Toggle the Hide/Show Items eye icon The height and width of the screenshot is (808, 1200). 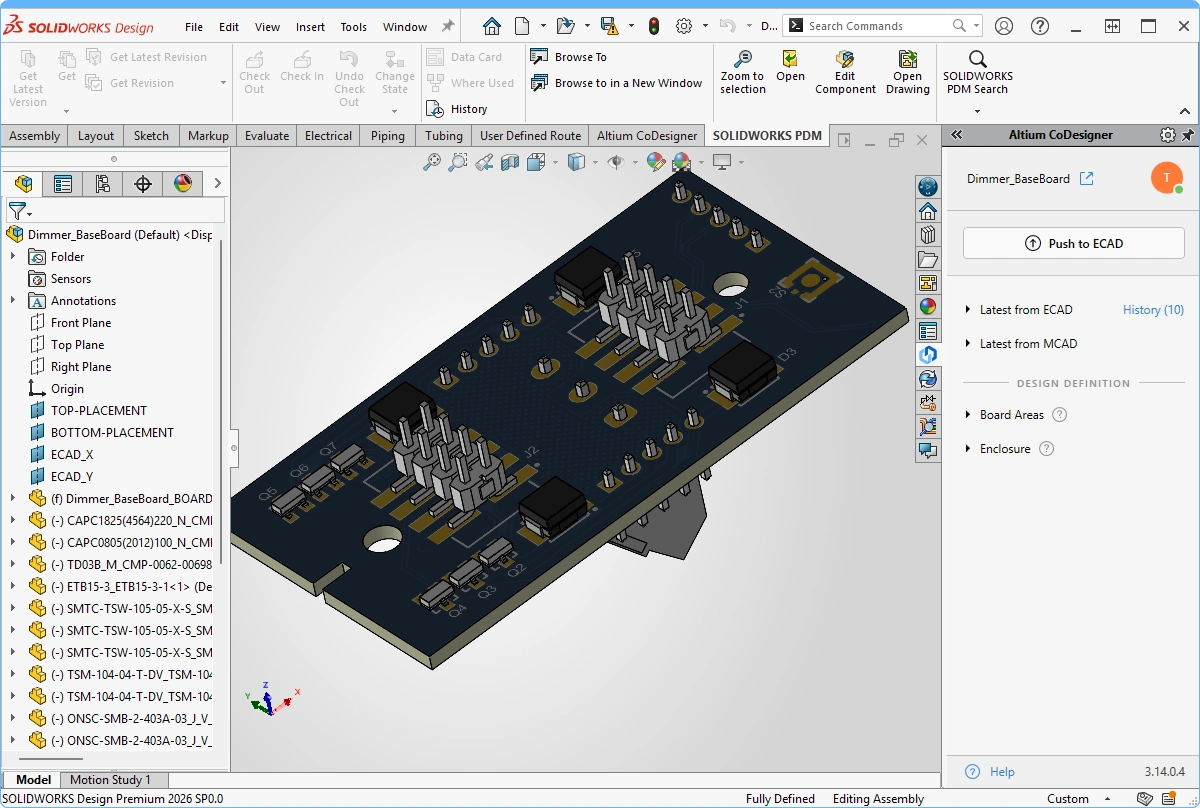(x=616, y=162)
